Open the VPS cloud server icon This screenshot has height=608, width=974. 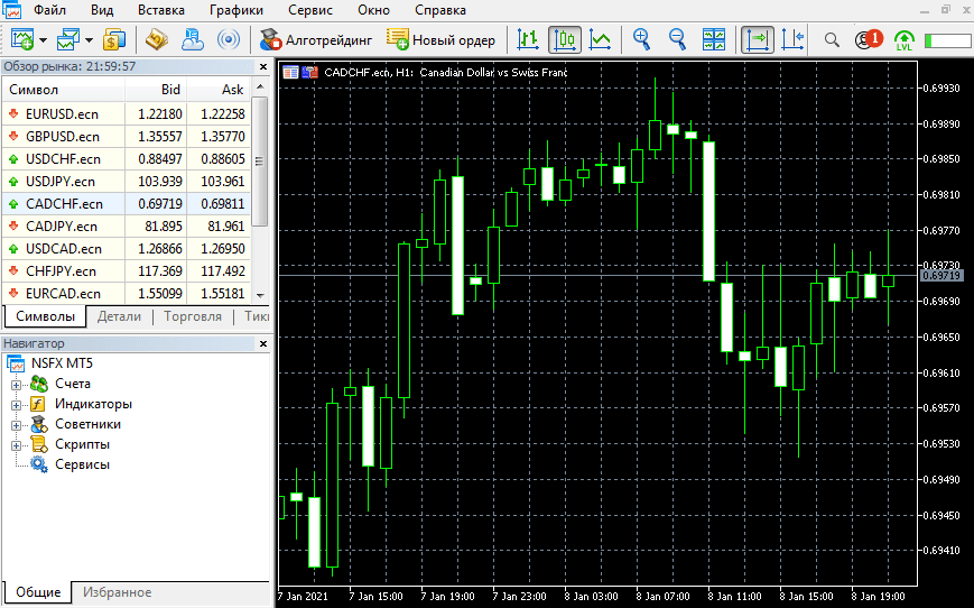[191, 40]
